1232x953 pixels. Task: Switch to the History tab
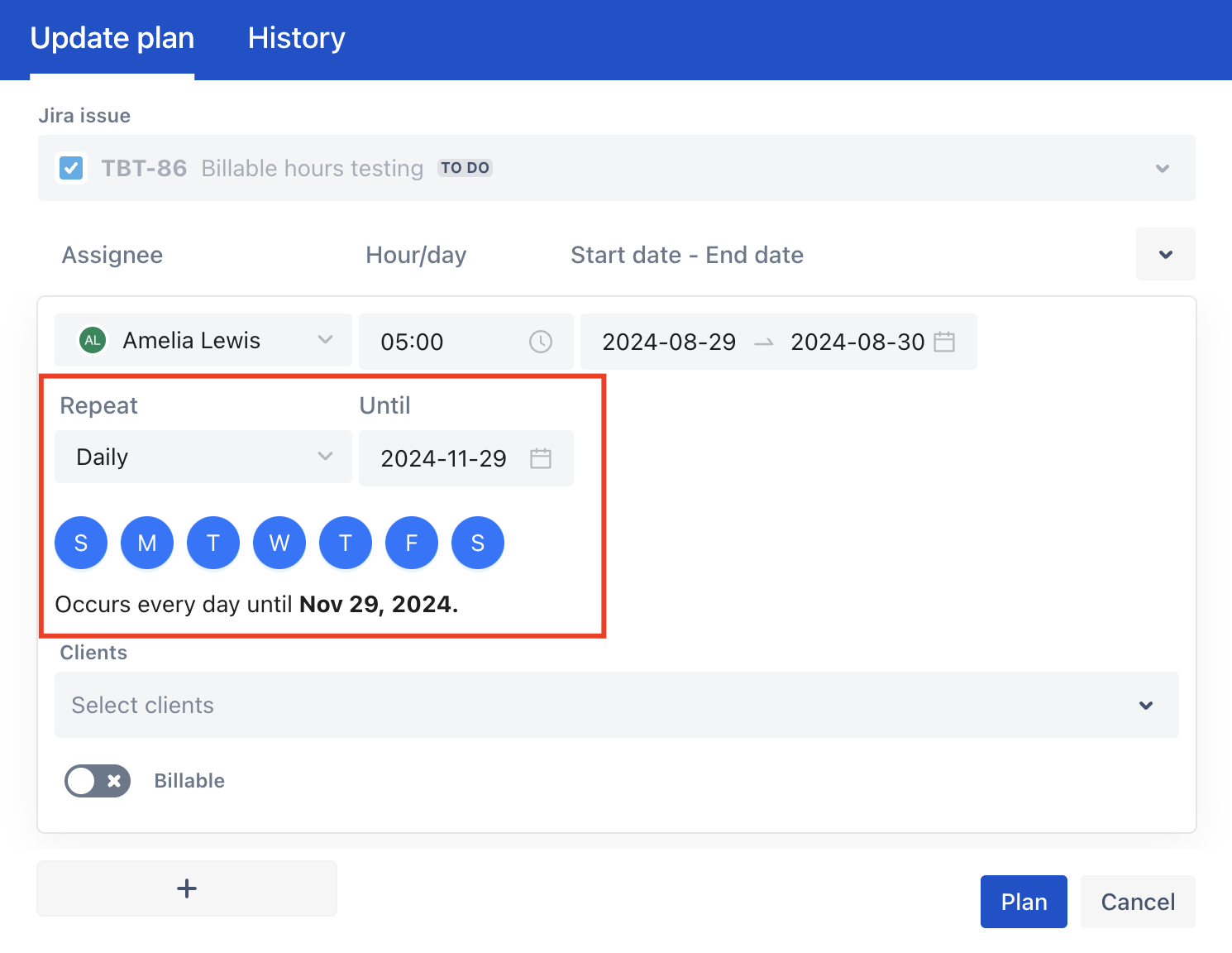click(296, 38)
